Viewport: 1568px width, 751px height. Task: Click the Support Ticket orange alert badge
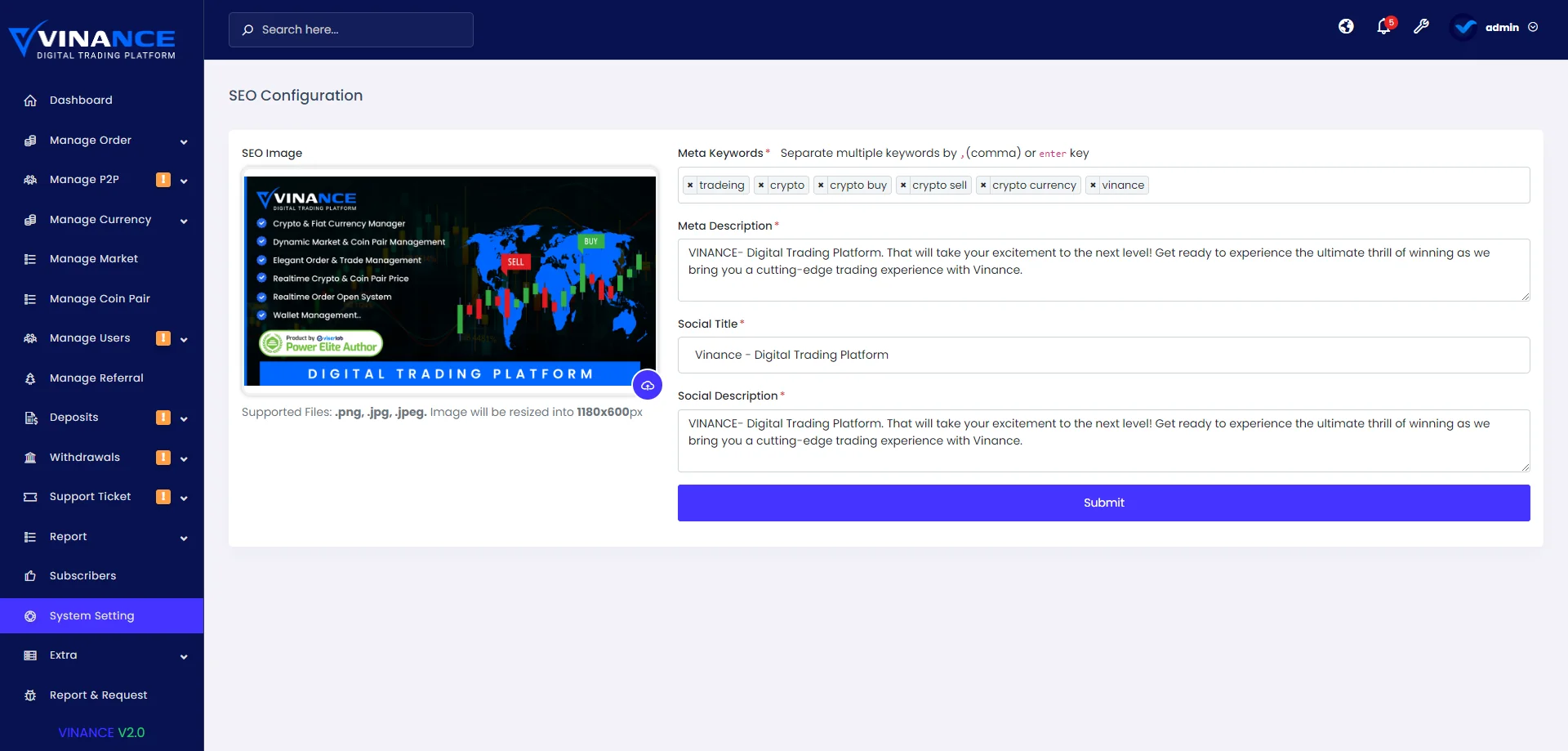pos(163,497)
